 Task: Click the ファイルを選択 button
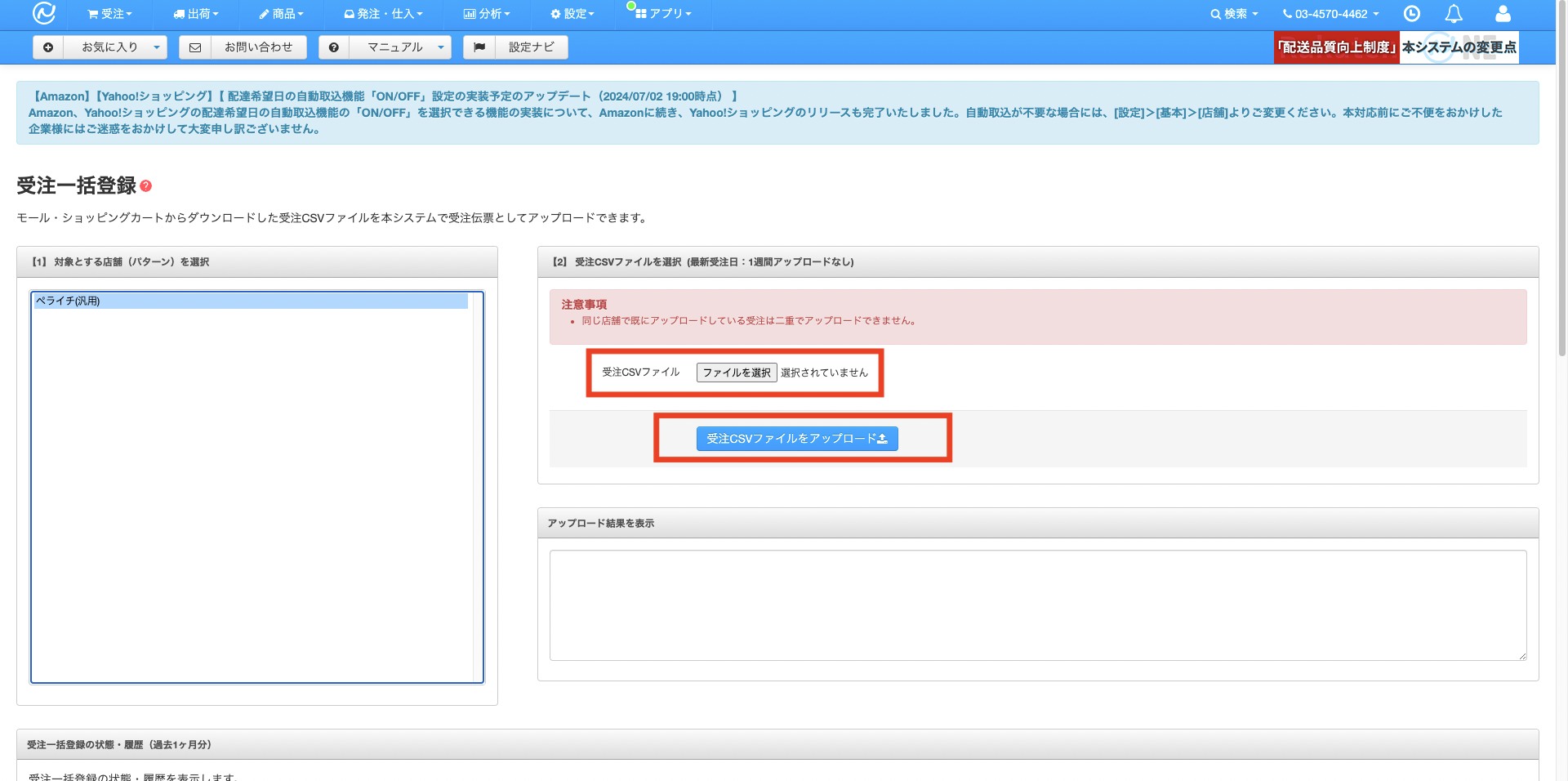[737, 373]
